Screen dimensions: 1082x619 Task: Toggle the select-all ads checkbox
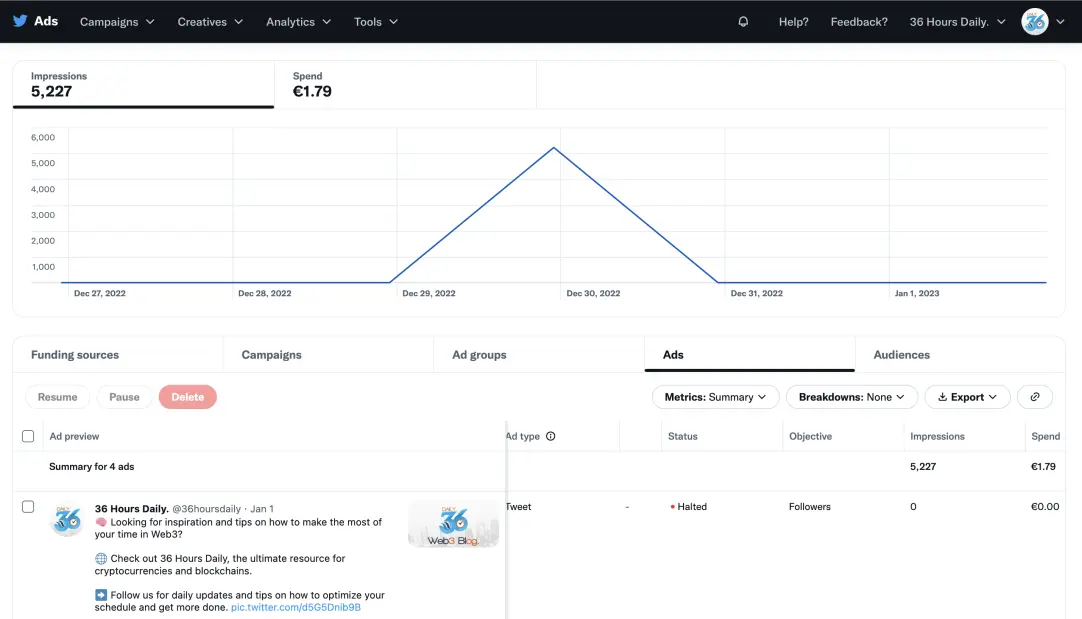point(28,436)
